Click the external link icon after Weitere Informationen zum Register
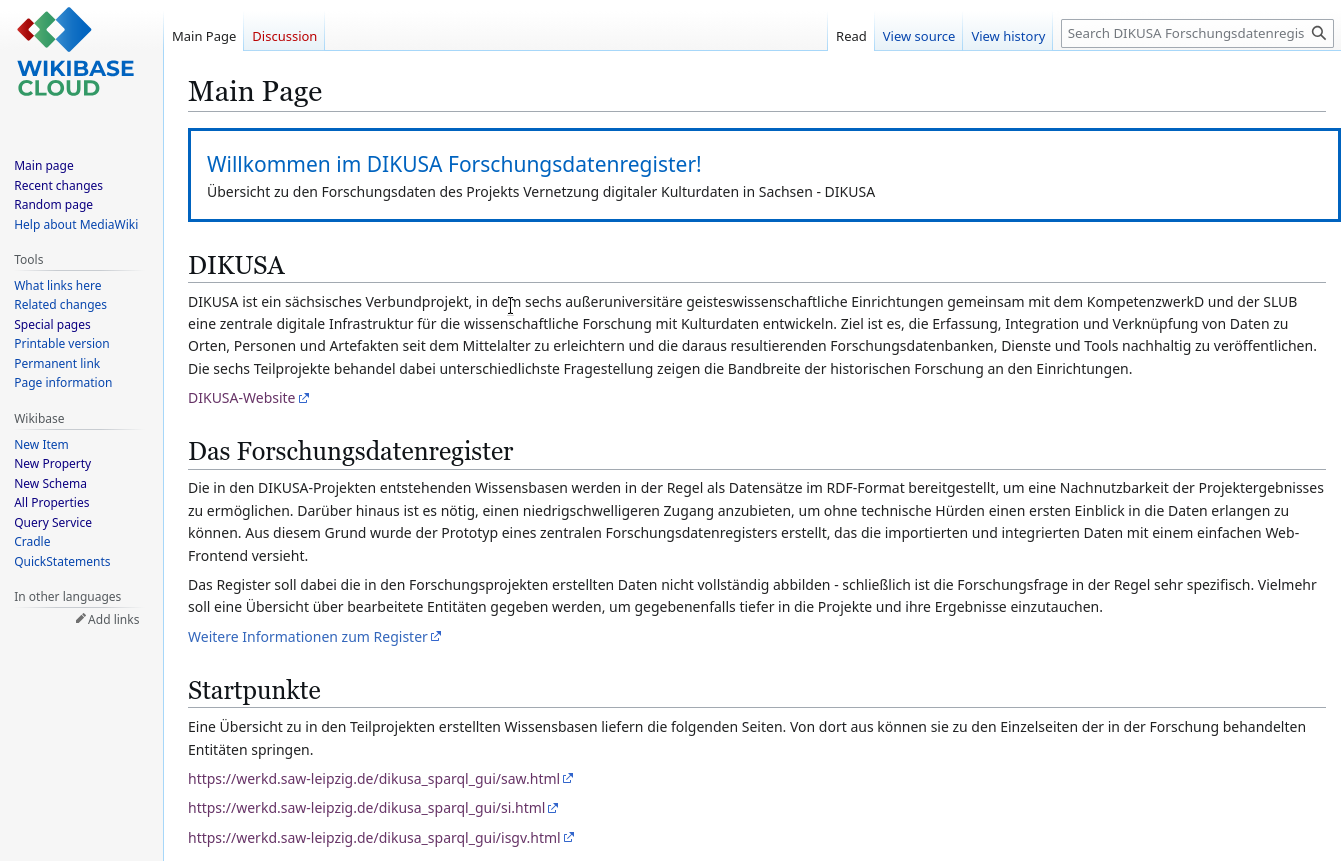This screenshot has height=861, width=1341. click(x=436, y=636)
